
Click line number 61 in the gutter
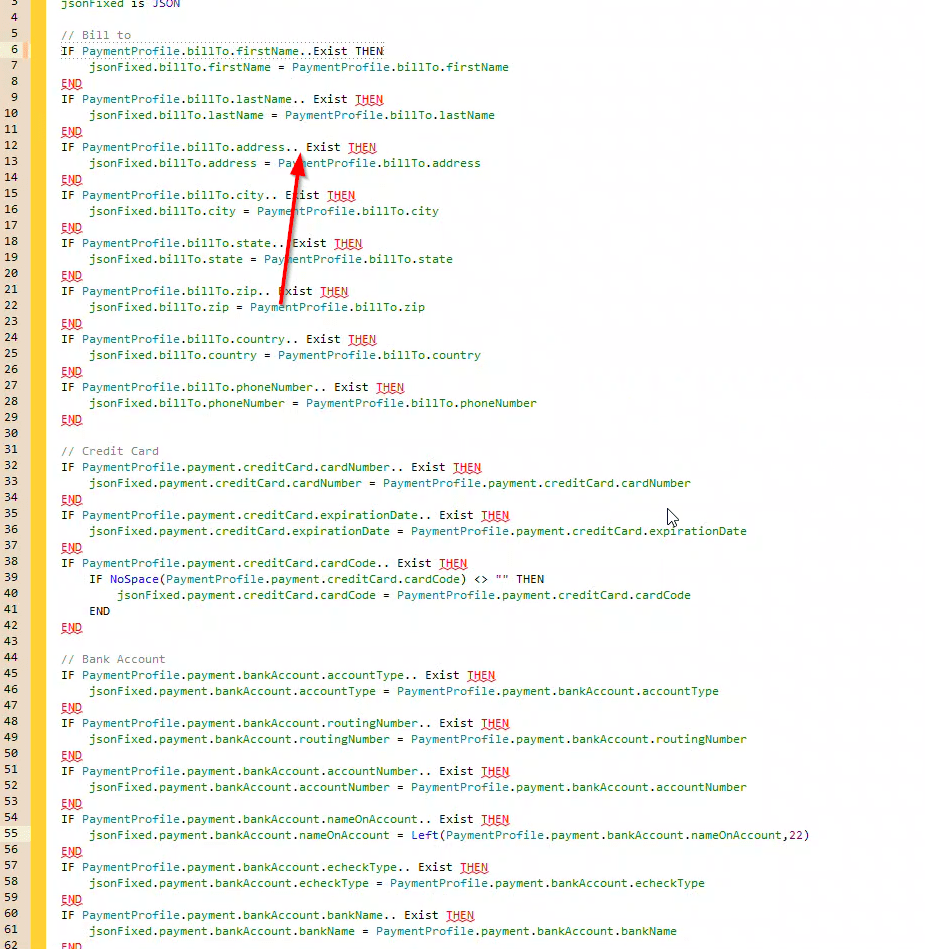12,931
